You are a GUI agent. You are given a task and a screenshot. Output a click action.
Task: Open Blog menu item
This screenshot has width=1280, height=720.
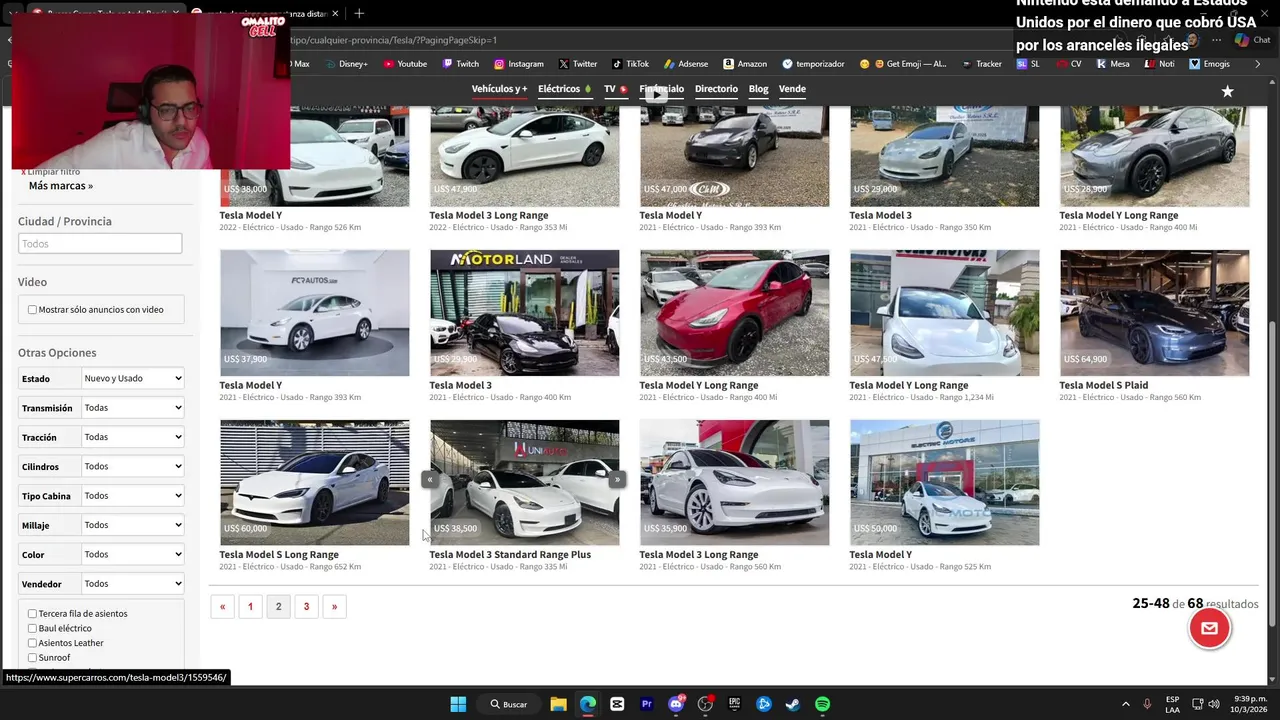[x=758, y=89]
